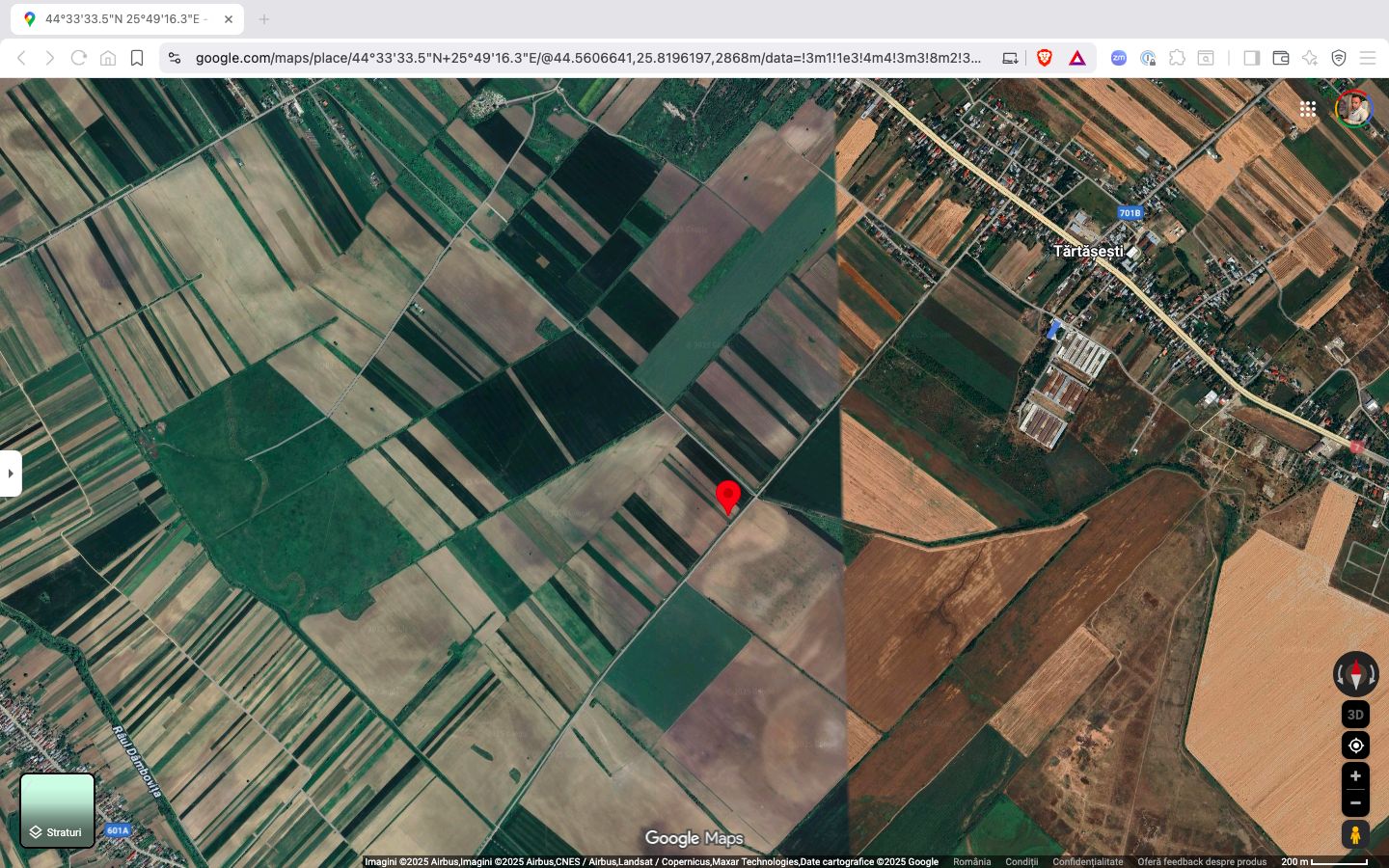
Task: Click the compass to reset north
Action: [1355, 674]
